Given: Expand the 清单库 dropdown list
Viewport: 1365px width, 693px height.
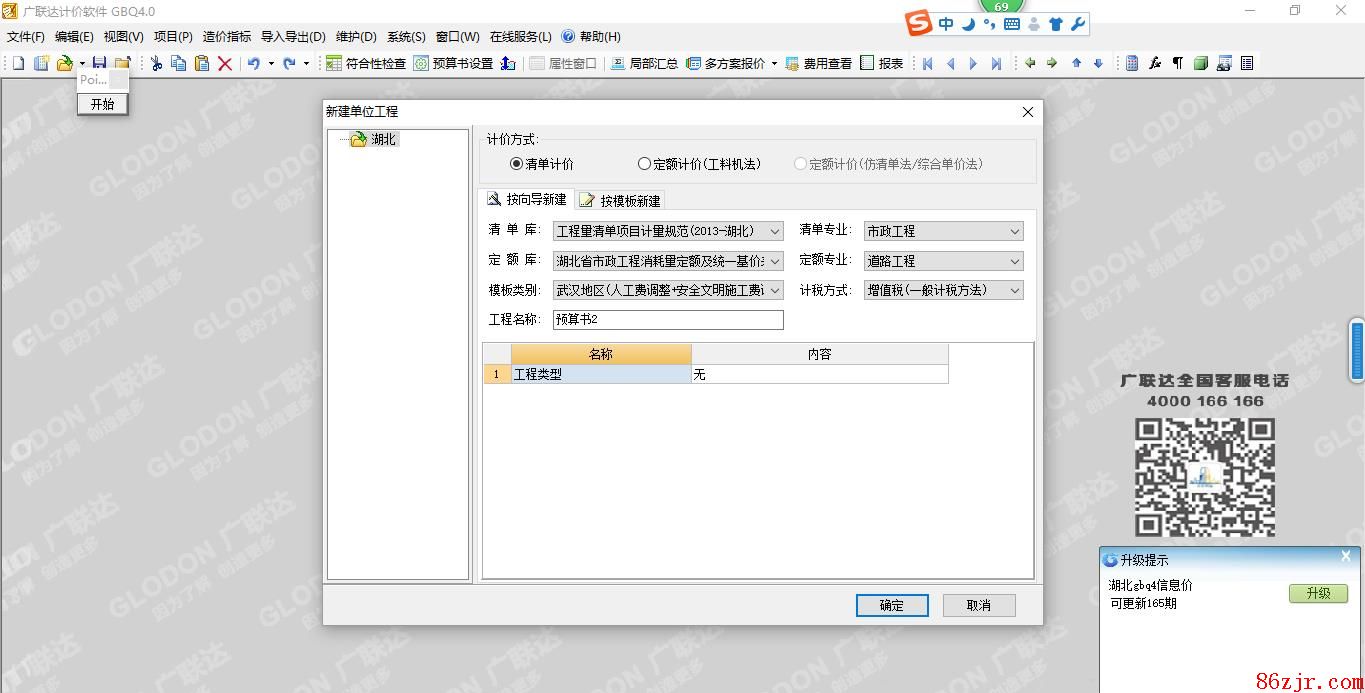Looking at the screenshot, I should click(x=775, y=231).
